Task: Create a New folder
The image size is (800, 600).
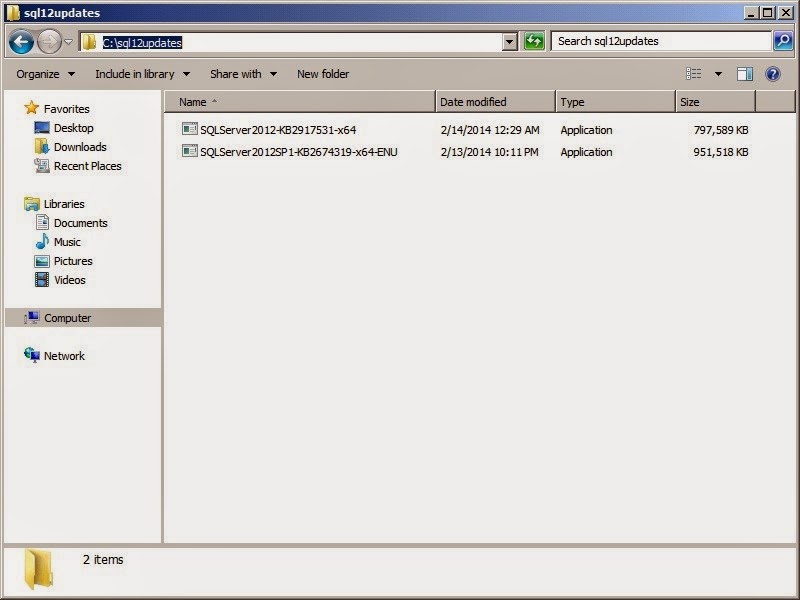Action: click(x=323, y=74)
